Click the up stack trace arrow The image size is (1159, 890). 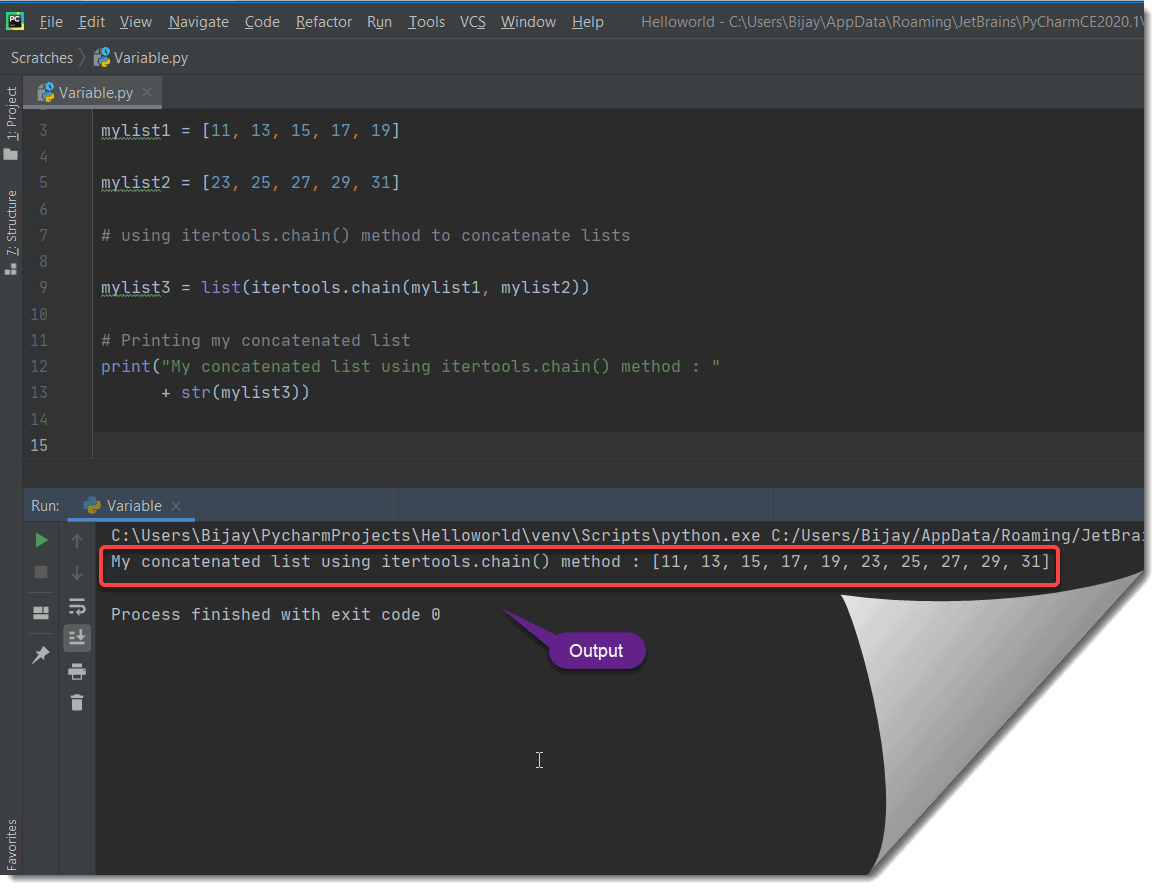(x=77, y=541)
